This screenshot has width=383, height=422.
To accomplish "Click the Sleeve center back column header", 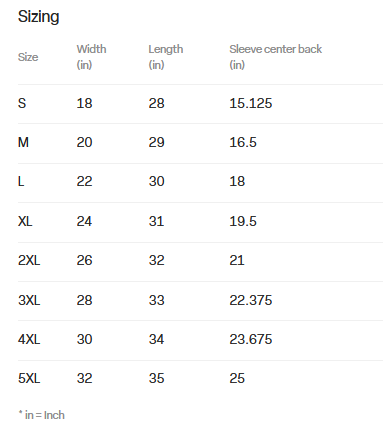I will [x=275, y=57].
